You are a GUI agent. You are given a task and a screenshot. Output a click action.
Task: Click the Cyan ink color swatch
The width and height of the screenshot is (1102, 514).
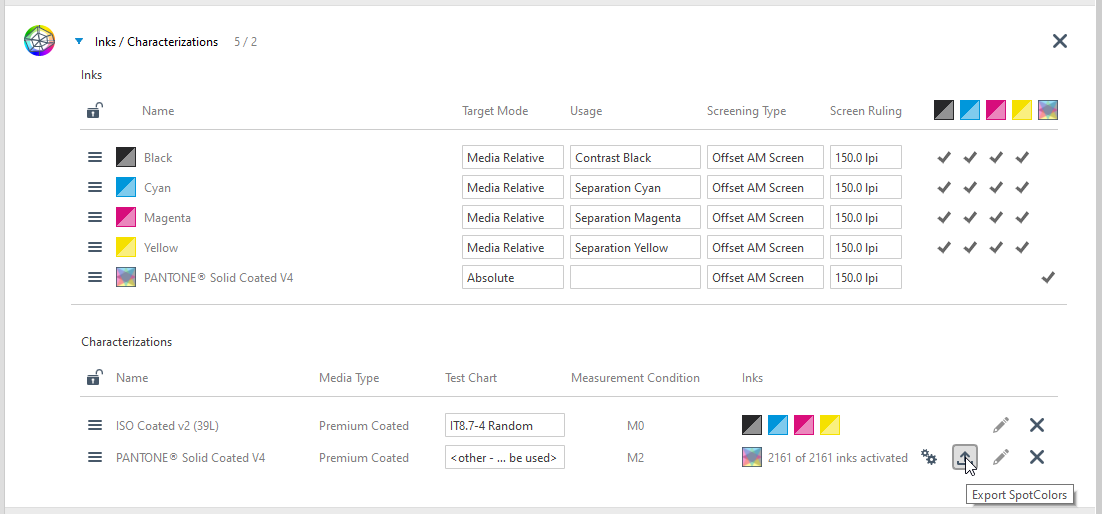click(126, 188)
